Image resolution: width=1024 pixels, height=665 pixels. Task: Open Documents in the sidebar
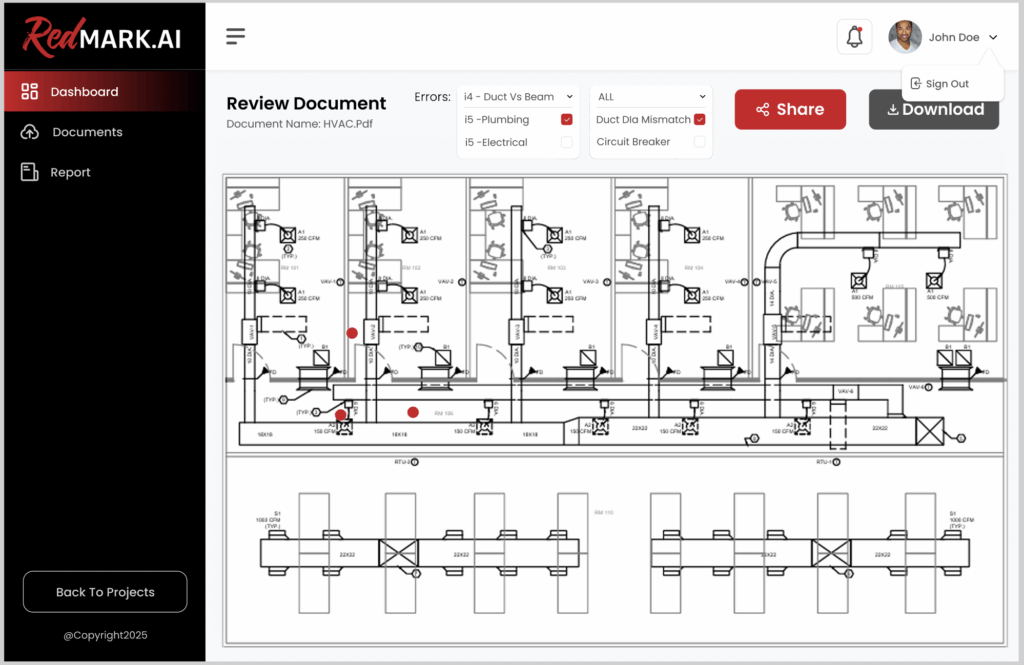(x=87, y=132)
